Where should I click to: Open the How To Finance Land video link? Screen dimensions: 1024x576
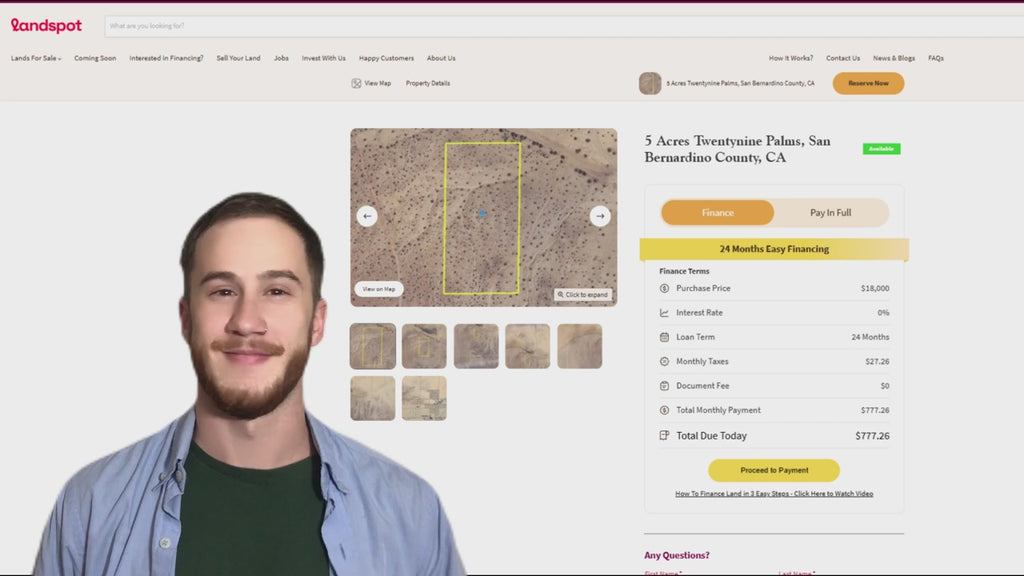pyautogui.click(x=774, y=494)
